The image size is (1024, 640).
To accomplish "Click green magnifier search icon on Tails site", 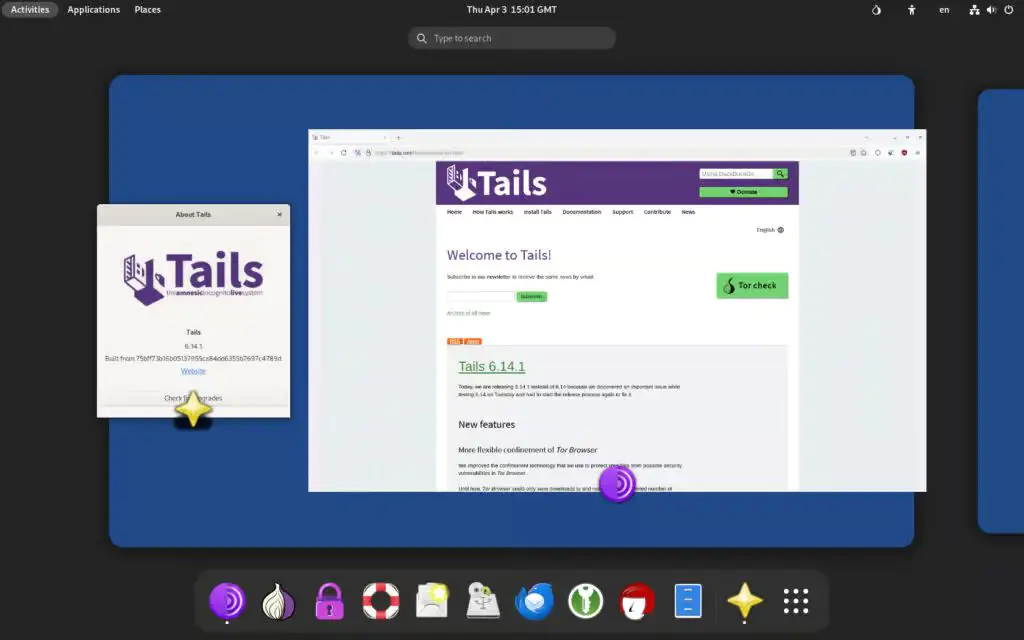I will click(x=780, y=174).
